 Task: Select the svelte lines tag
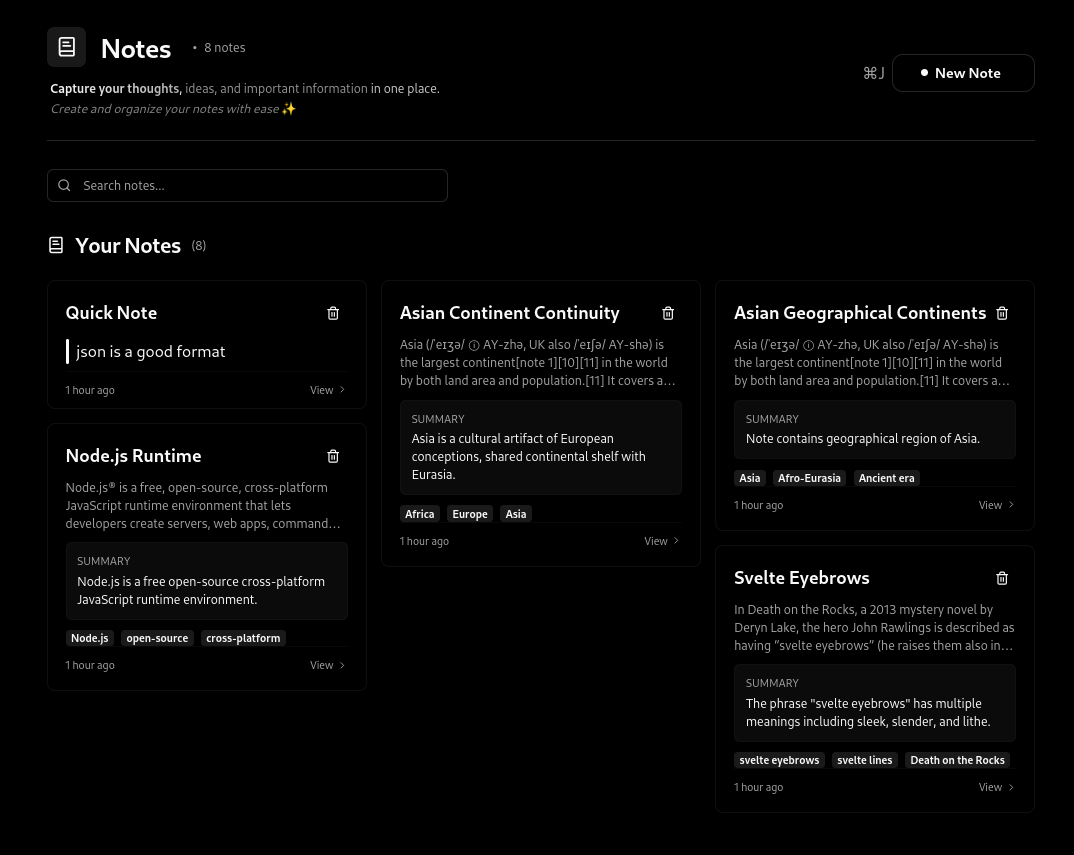coord(864,760)
